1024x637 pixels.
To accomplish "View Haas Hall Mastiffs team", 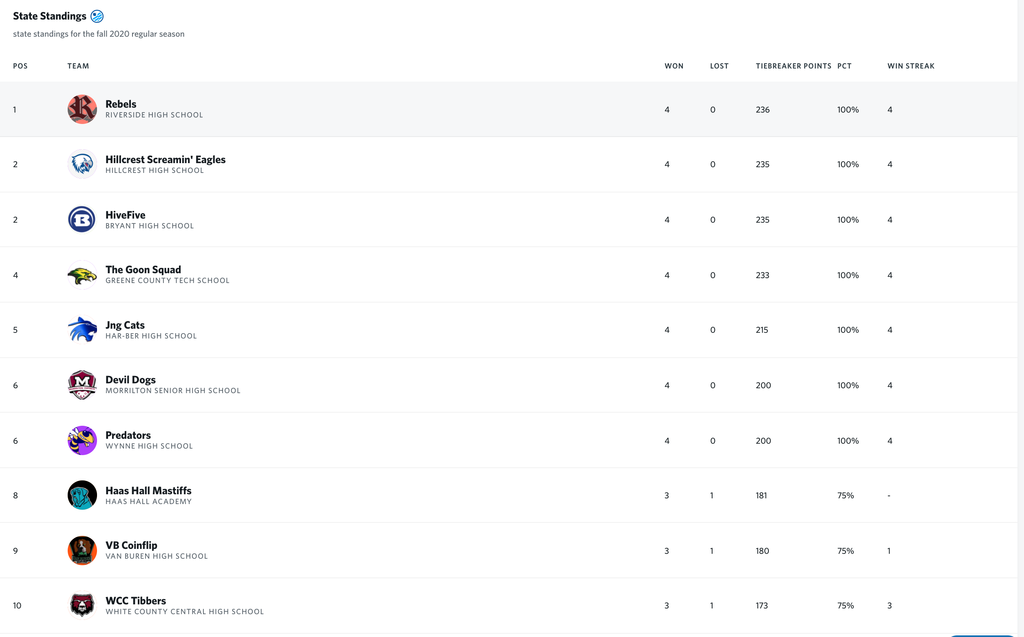I will [148, 491].
